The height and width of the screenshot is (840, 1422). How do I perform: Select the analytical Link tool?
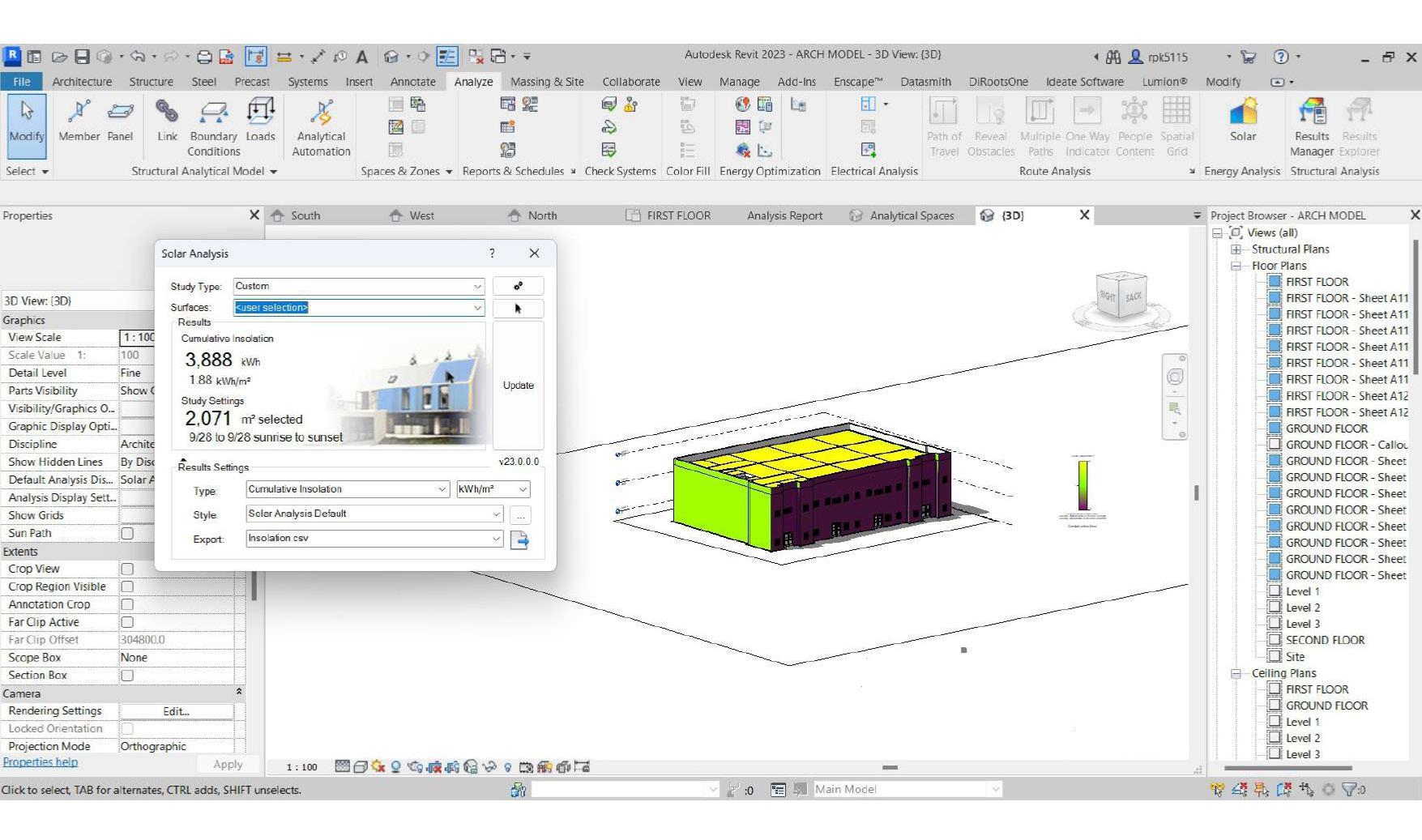click(167, 122)
